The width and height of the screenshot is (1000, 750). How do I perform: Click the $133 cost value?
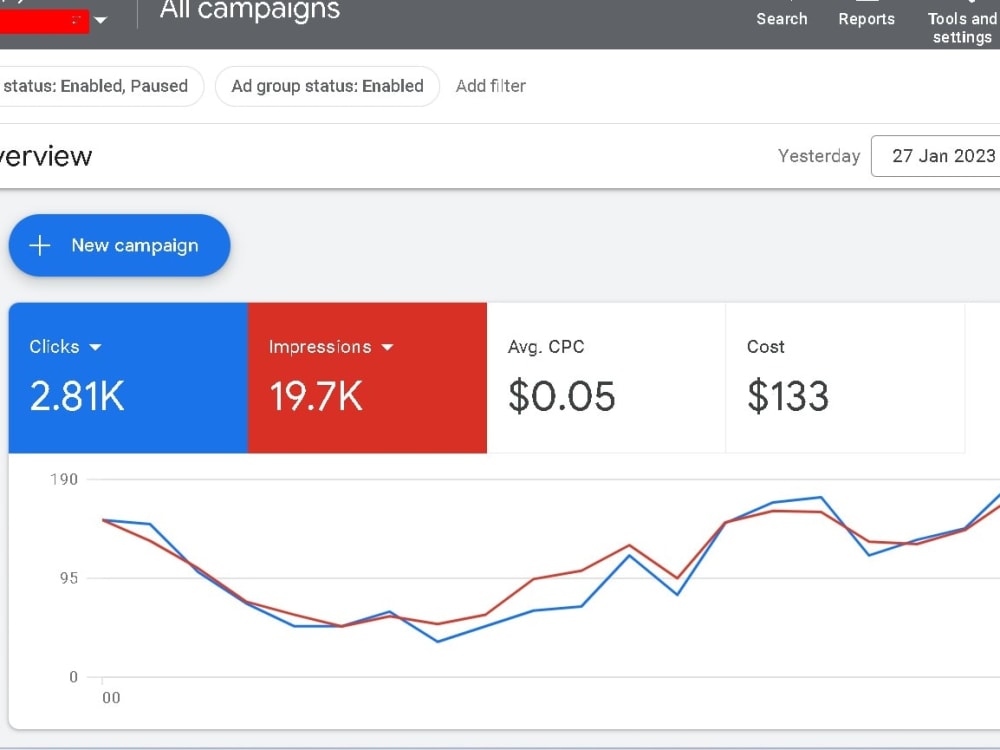[788, 396]
